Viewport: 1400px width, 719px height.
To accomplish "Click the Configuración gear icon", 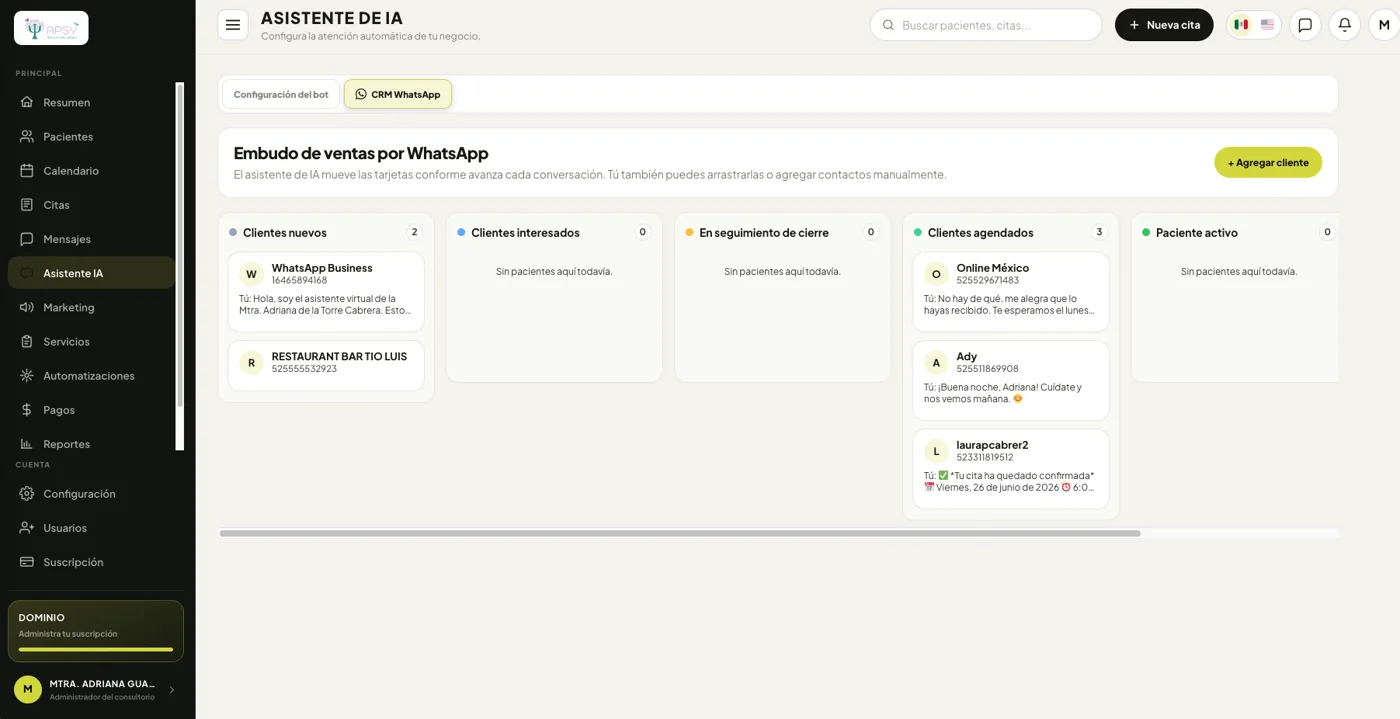I will pyautogui.click(x=27, y=493).
